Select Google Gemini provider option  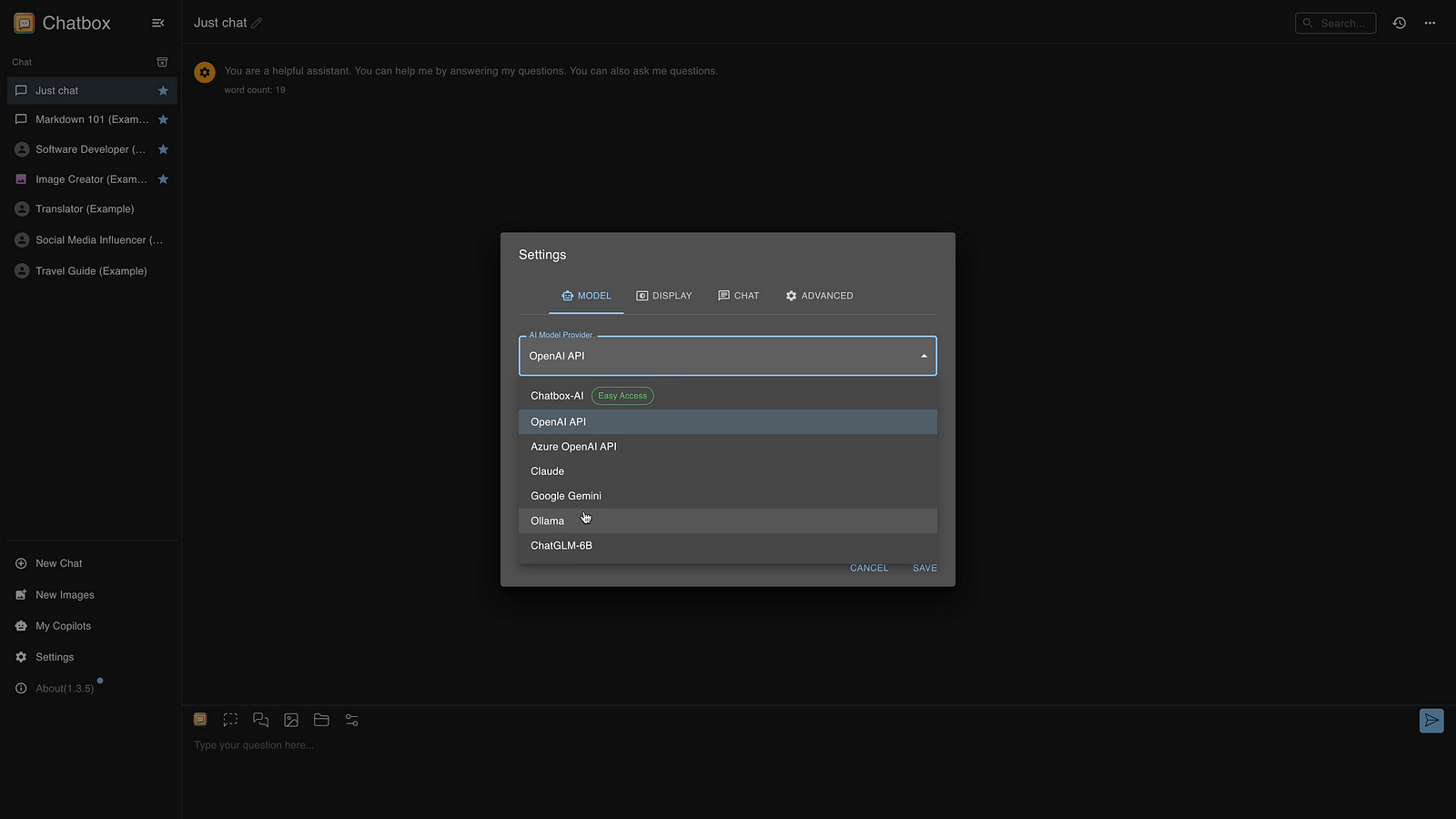(566, 496)
